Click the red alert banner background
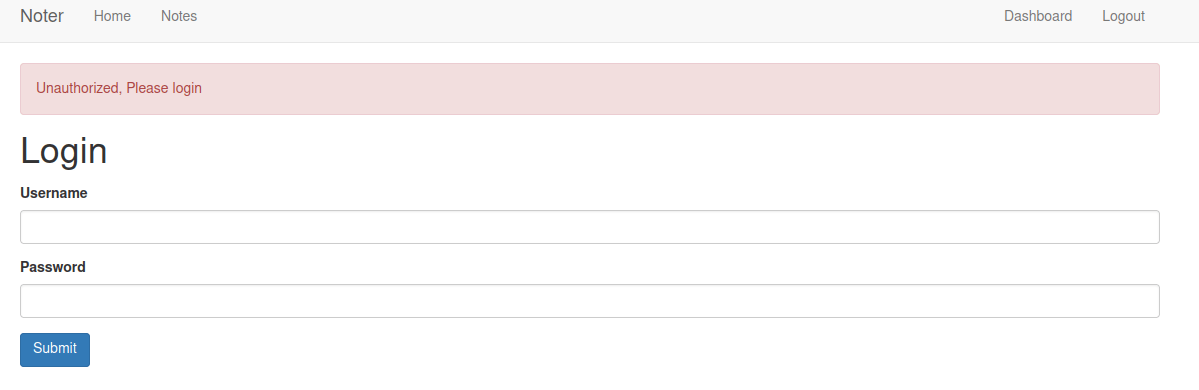The width and height of the screenshot is (1199, 390). tap(590, 89)
